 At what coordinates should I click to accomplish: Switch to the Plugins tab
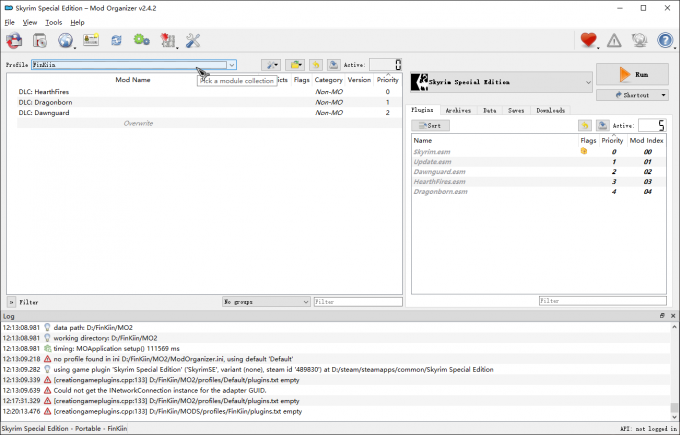(422, 110)
